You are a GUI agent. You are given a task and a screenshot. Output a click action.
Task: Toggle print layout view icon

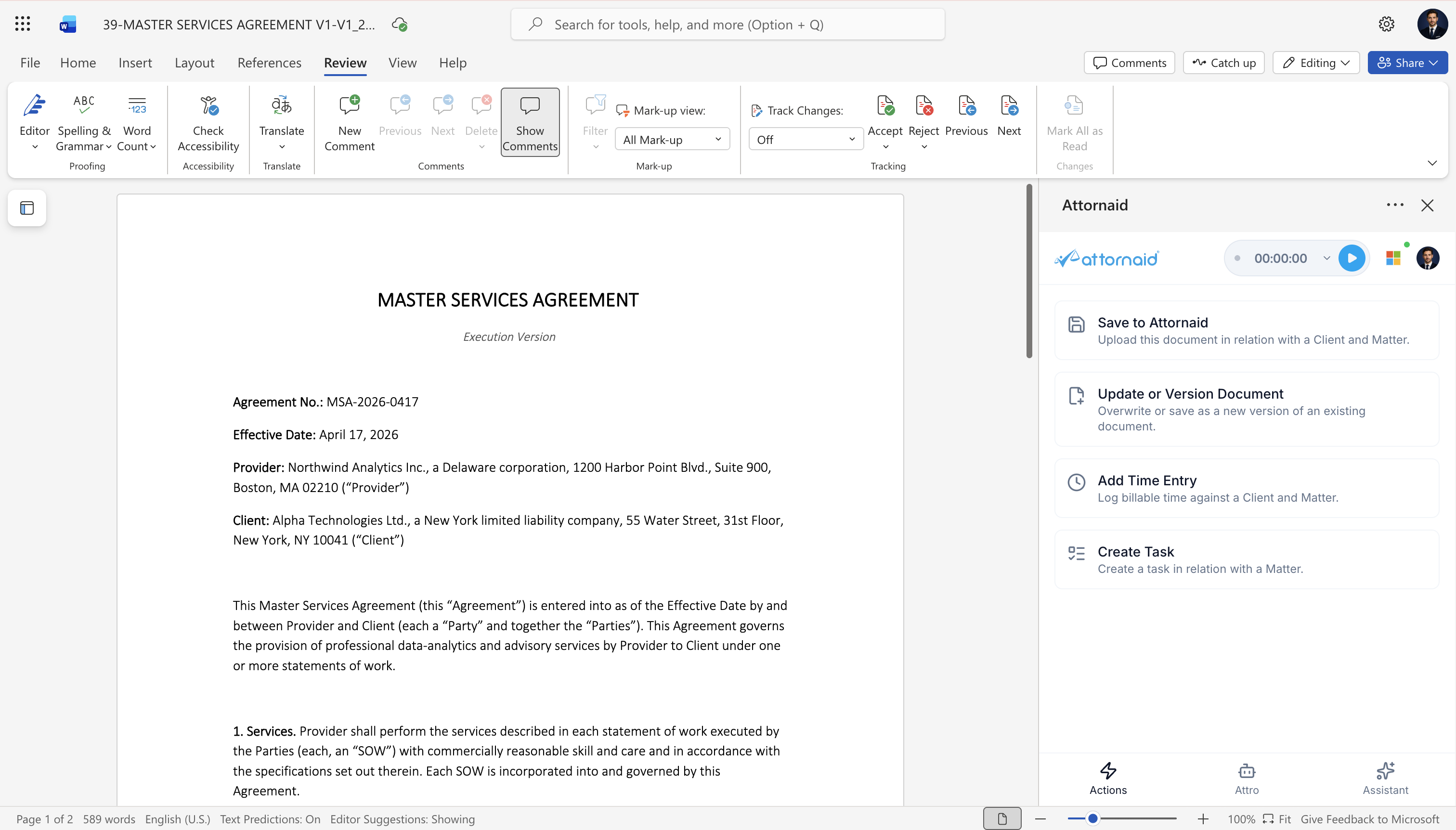pos(1001,819)
